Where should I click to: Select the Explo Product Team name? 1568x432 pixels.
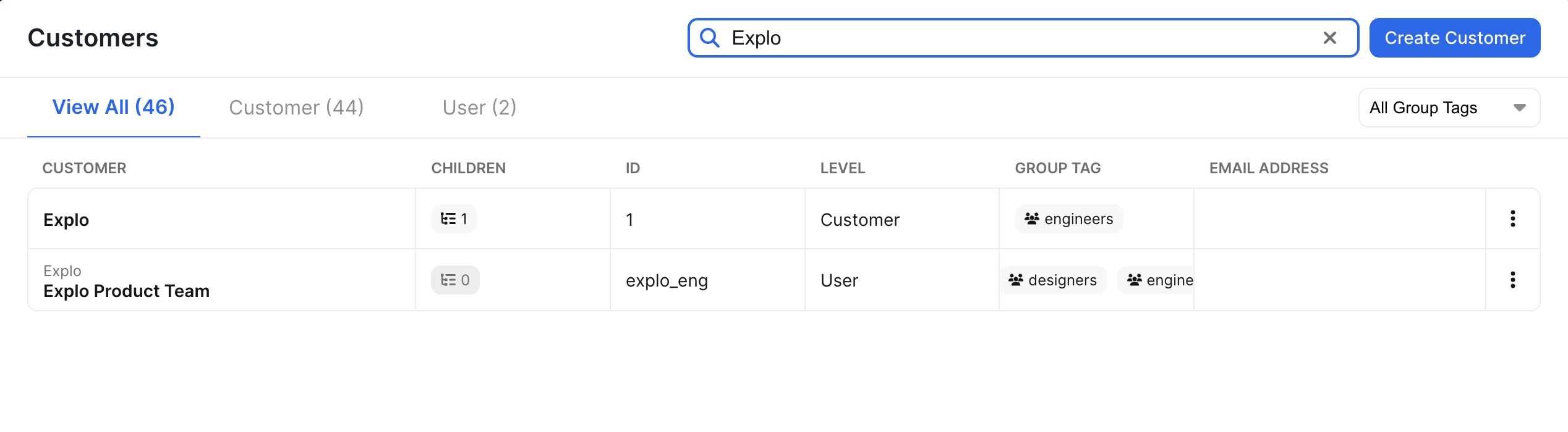pos(126,291)
